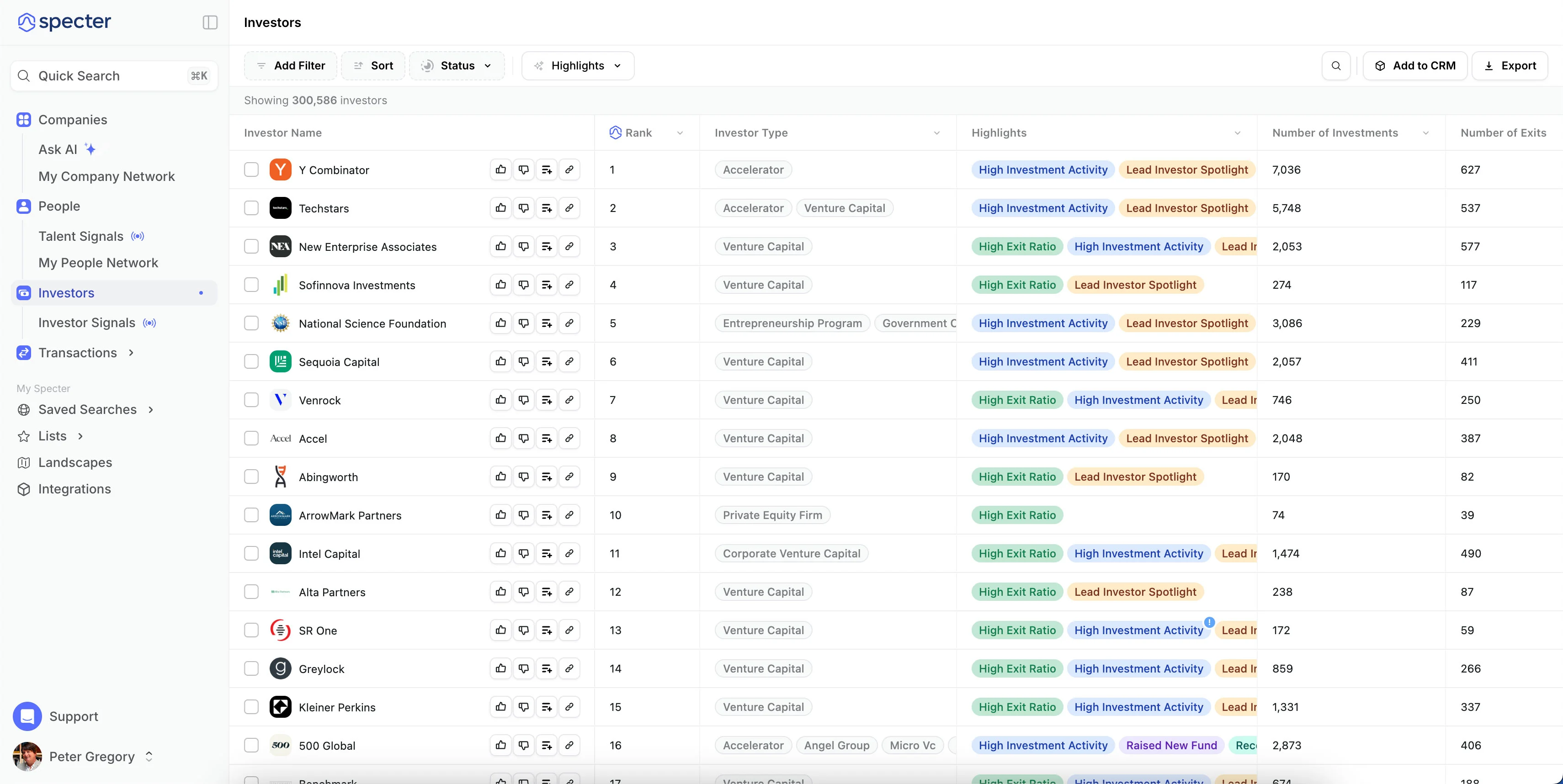
Task: Expand the Lists section
Action: 80,436
